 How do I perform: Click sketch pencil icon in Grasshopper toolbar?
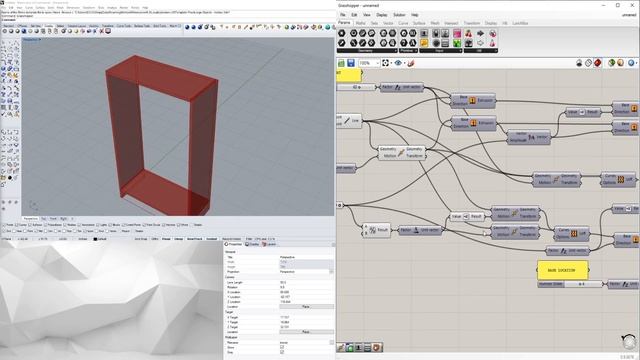(x=411, y=63)
